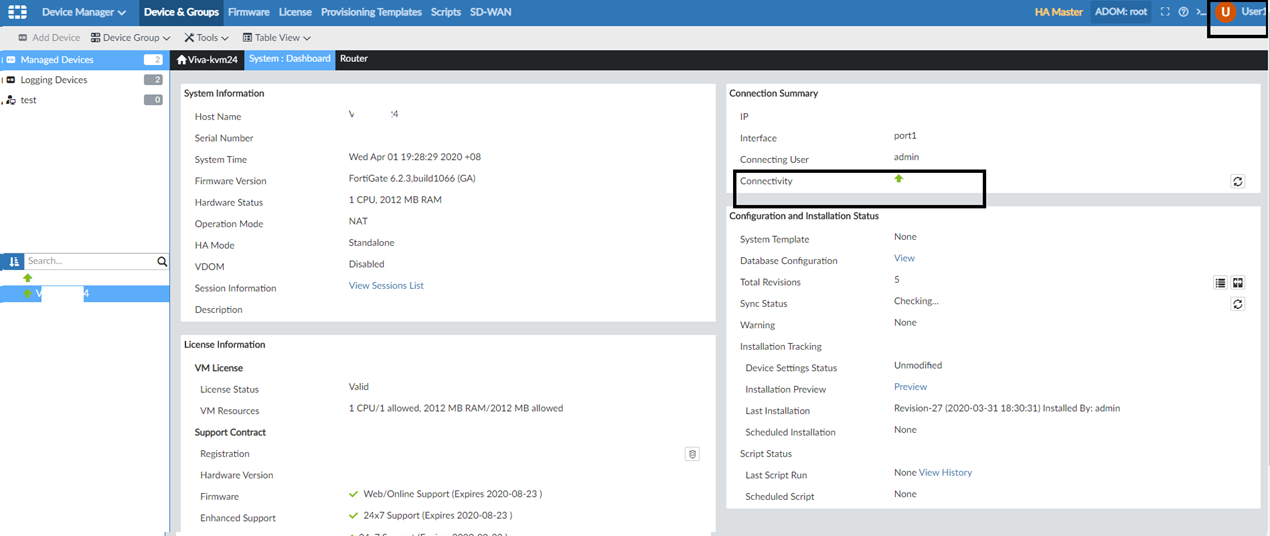Click Total Revisions value 5
This screenshot has width=1270, height=536.
(x=897, y=280)
